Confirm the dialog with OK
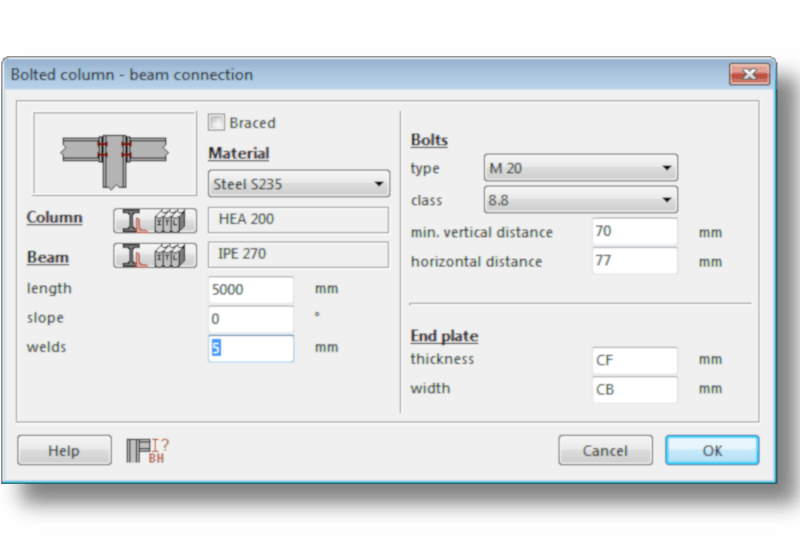Screen dimensions: 800x550 point(712,451)
